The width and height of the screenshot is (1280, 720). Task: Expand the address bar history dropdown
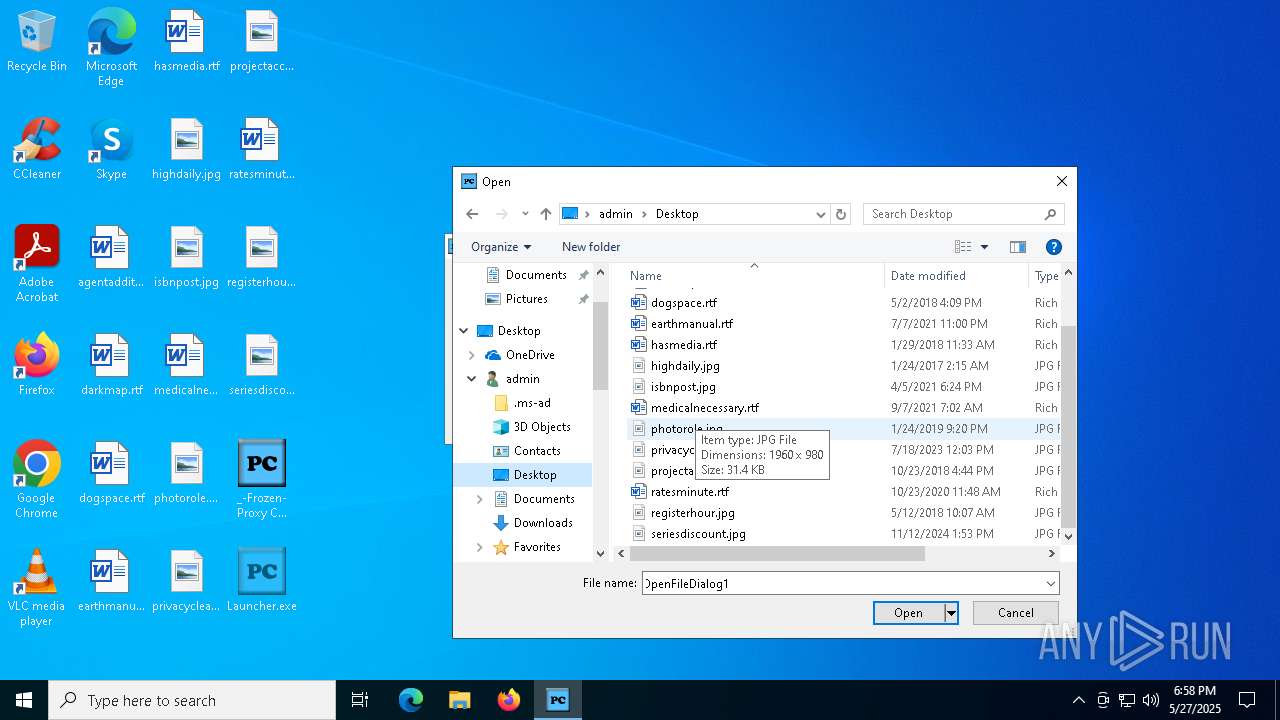point(821,214)
